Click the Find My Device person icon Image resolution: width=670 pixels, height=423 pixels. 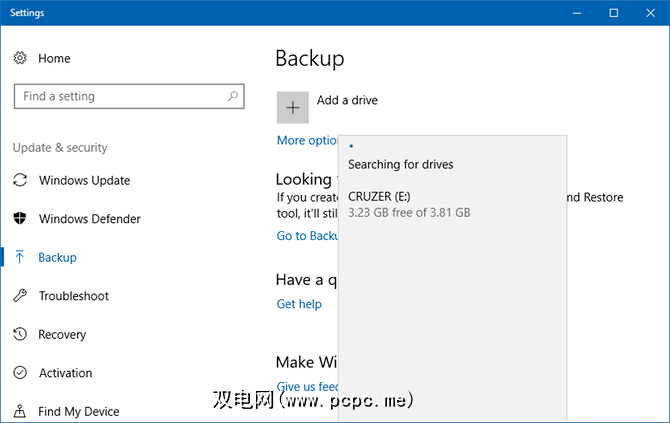click(20, 411)
